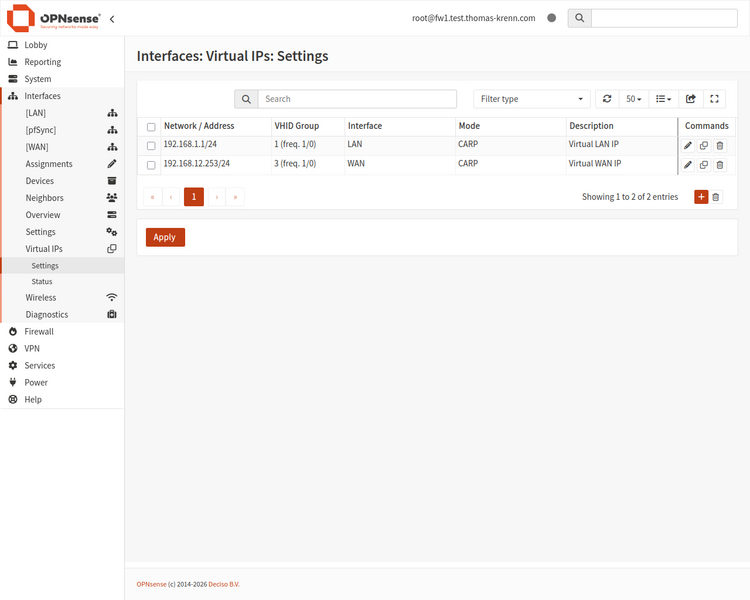
Task: Check the 192.168.12.253/24 row checkbox
Action: coord(151,165)
